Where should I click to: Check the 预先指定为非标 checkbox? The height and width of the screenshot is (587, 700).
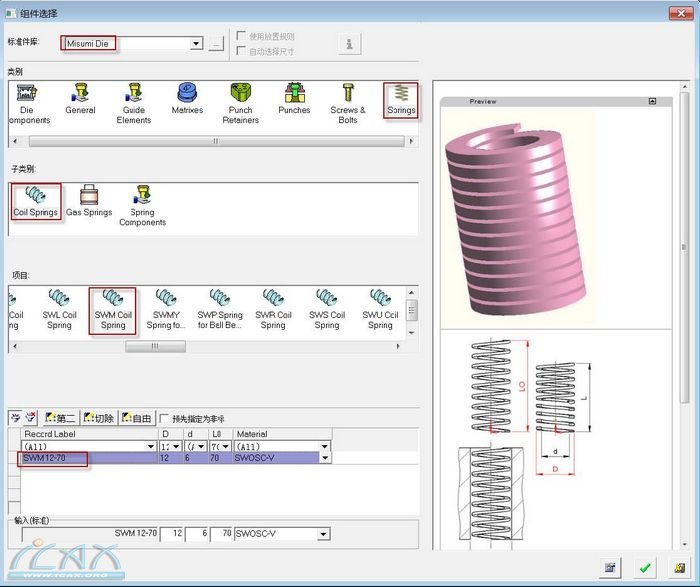164,418
